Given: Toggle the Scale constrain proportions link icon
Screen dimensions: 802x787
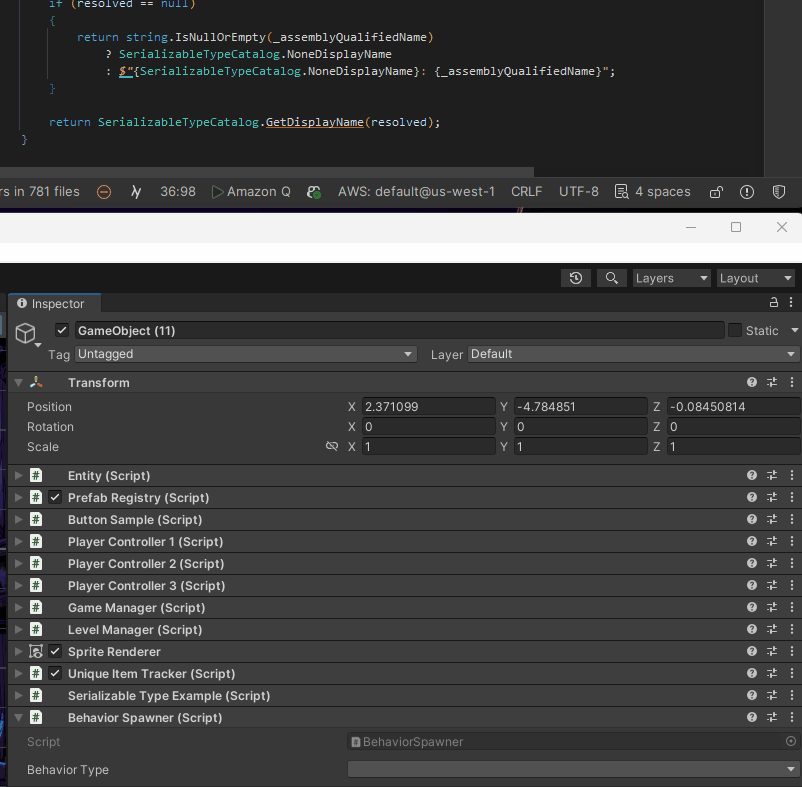Looking at the screenshot, I should [x=332, y=446].
